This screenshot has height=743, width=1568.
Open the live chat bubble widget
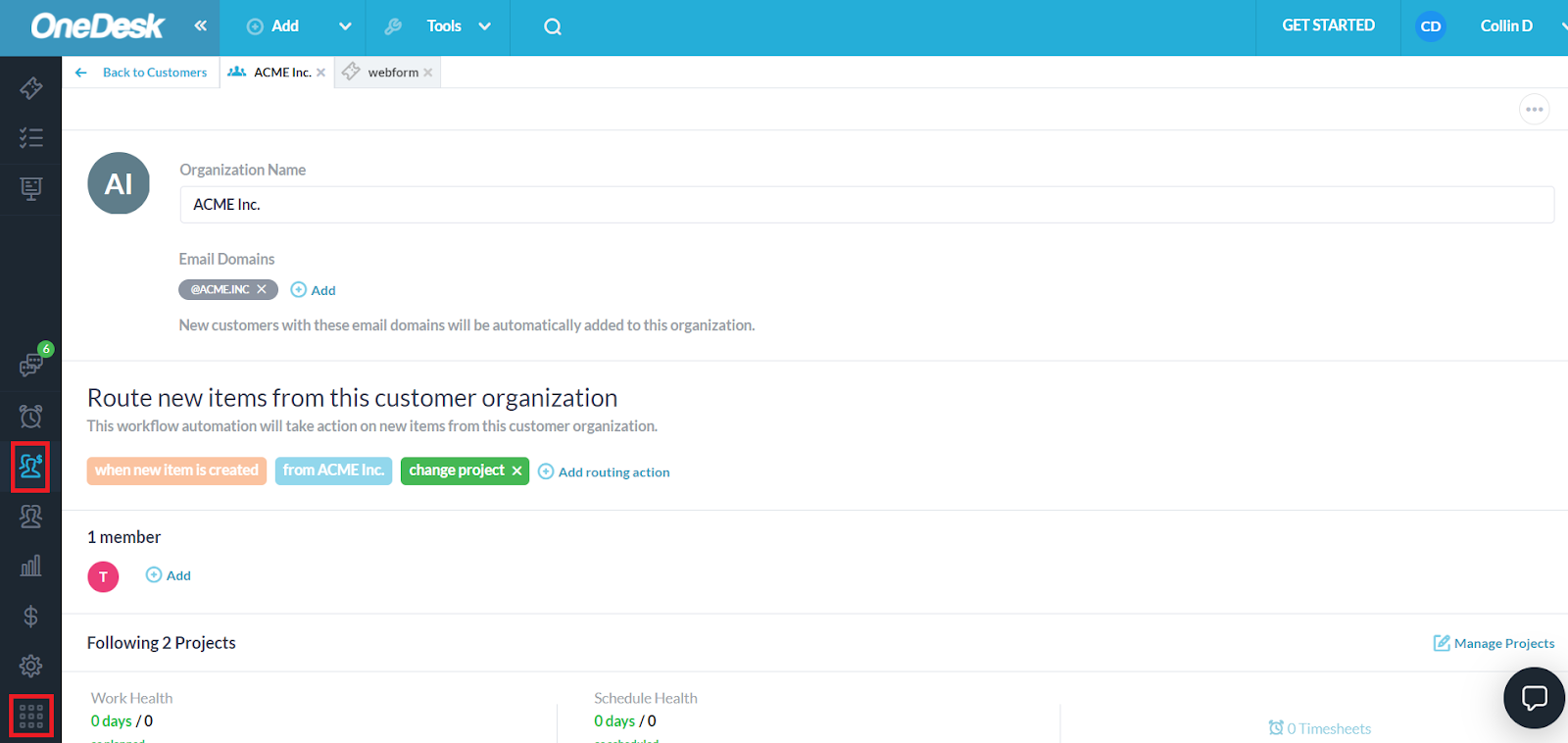(1534, 698)
